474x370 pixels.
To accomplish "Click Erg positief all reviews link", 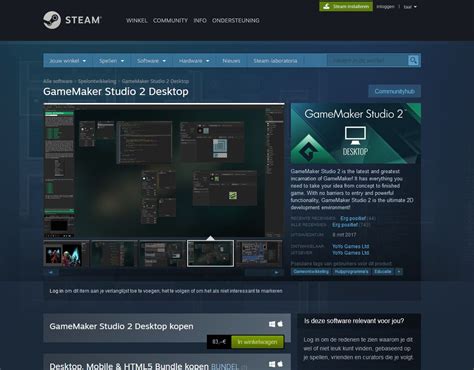I will point(345,225).
